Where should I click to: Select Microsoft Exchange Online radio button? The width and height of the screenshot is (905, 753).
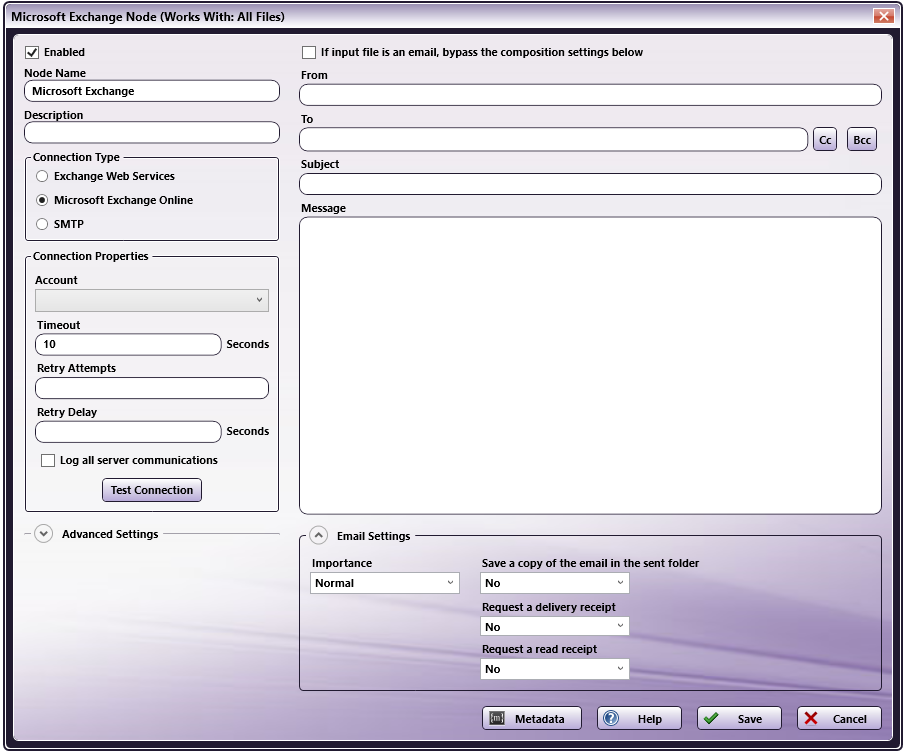pos(42,200)
